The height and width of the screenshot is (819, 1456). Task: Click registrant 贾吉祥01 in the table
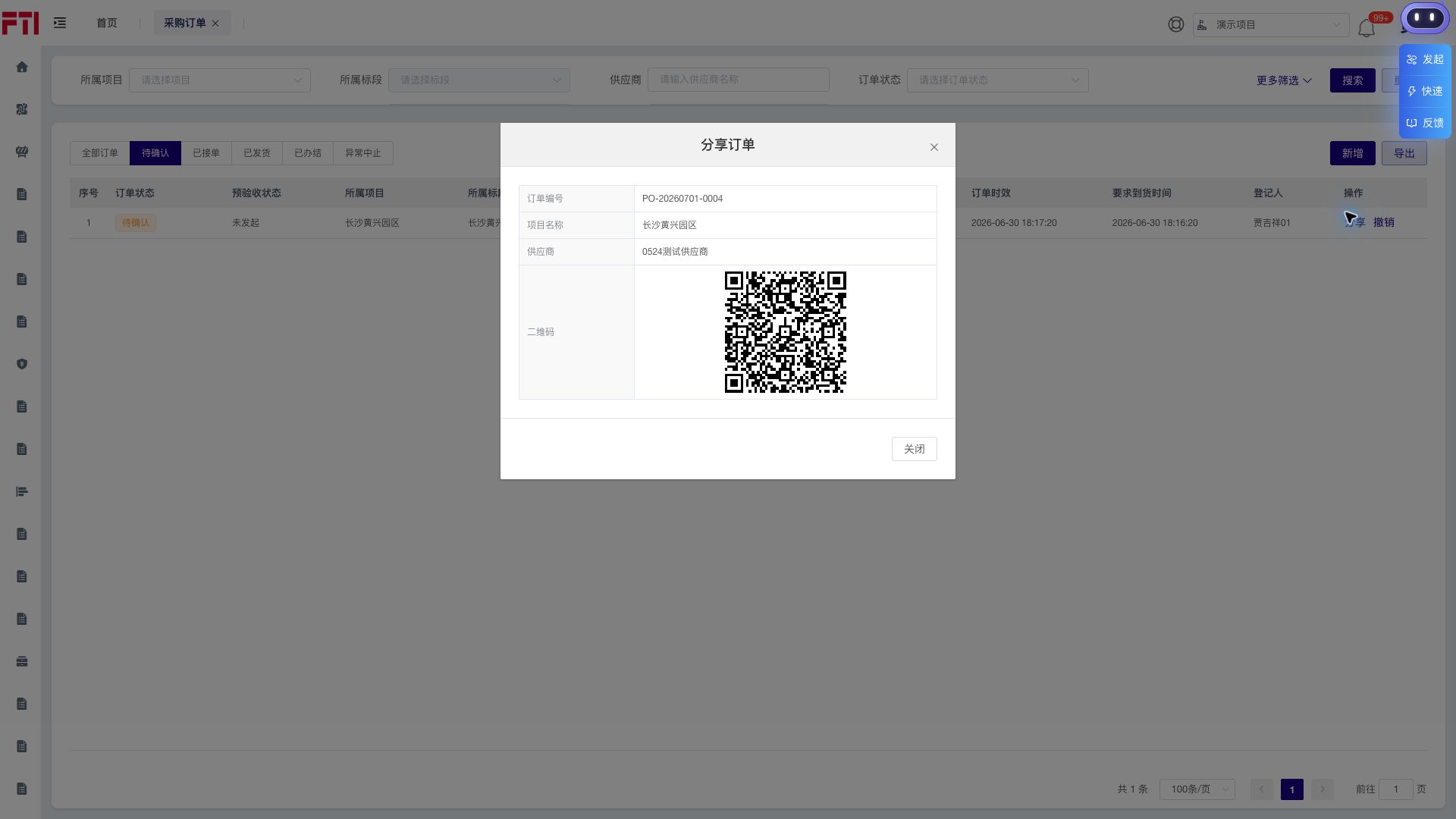click(1272, 223)
